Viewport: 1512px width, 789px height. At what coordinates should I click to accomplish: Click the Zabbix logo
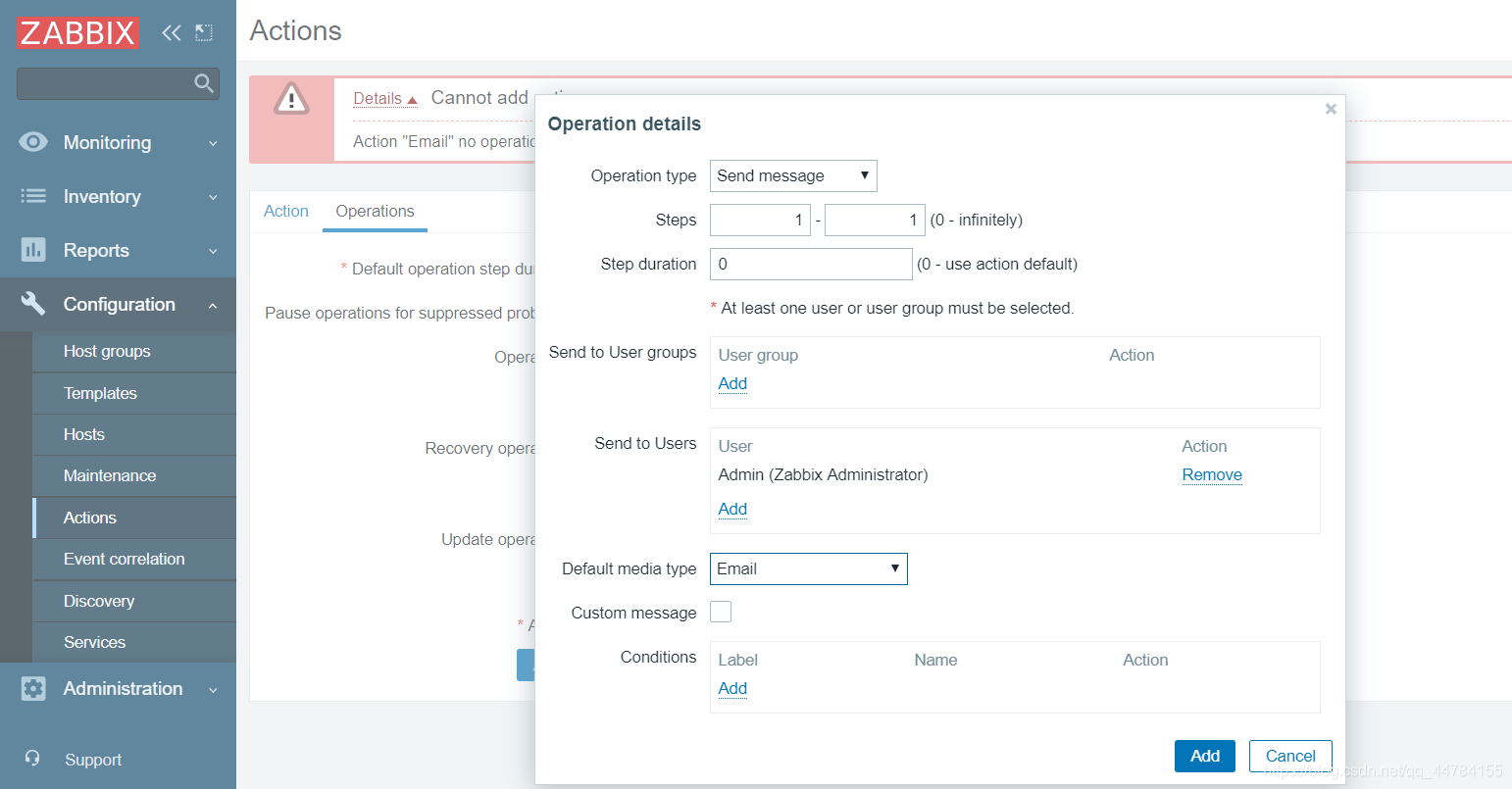coord(77,32)
